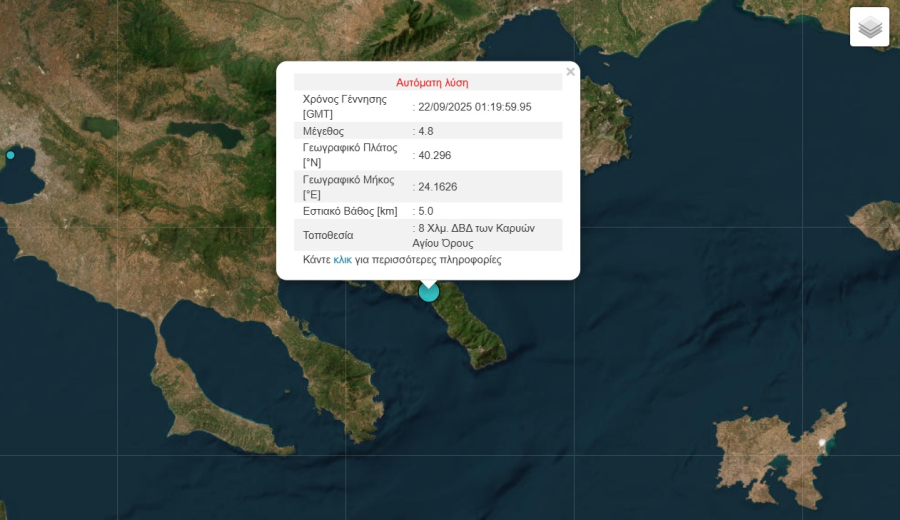Close the earthquake info popup
The image size is (900, 520).
pyautogui.click(x=570, y=72)
